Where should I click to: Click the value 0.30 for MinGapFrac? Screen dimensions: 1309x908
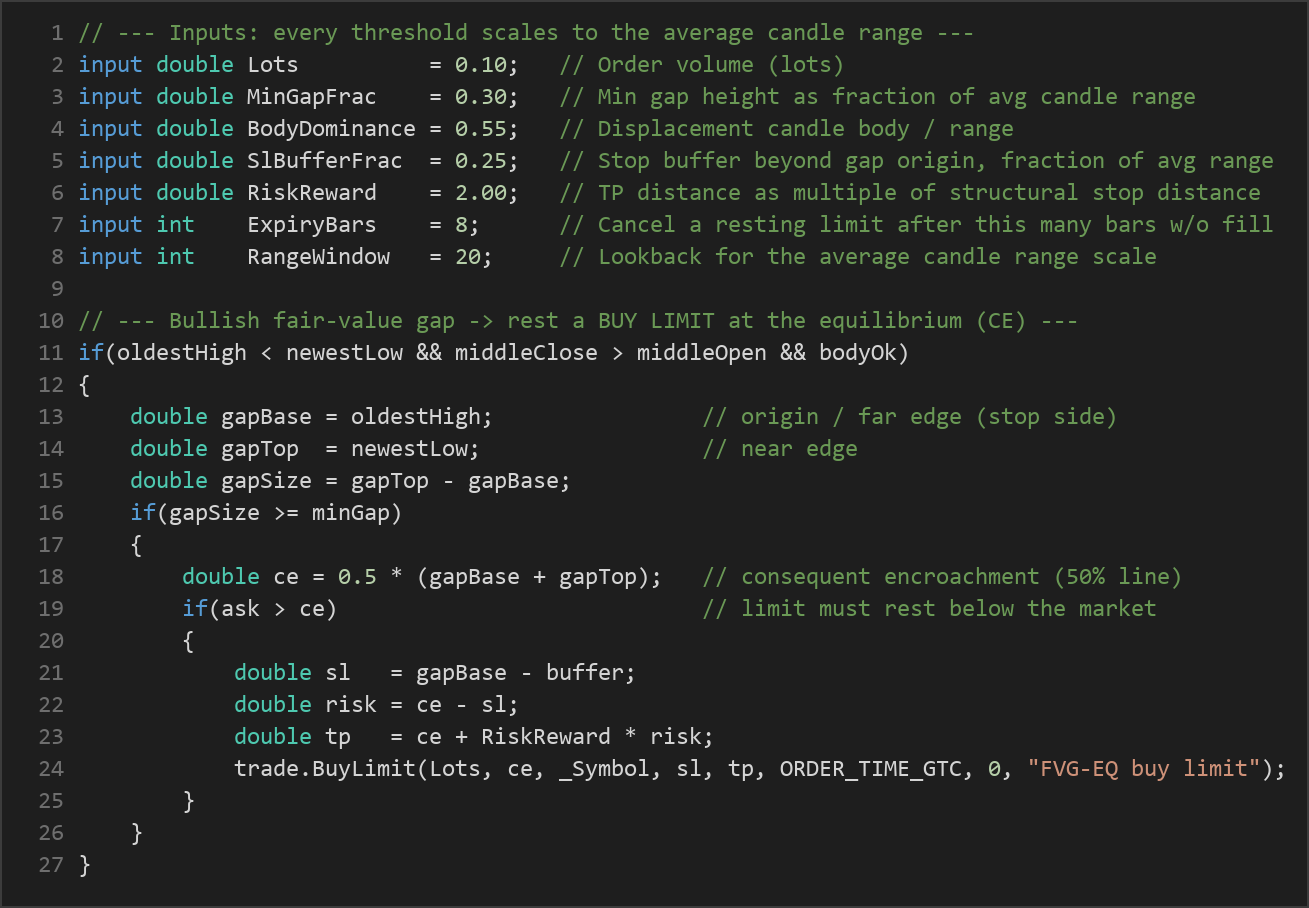tap(481, 97)
